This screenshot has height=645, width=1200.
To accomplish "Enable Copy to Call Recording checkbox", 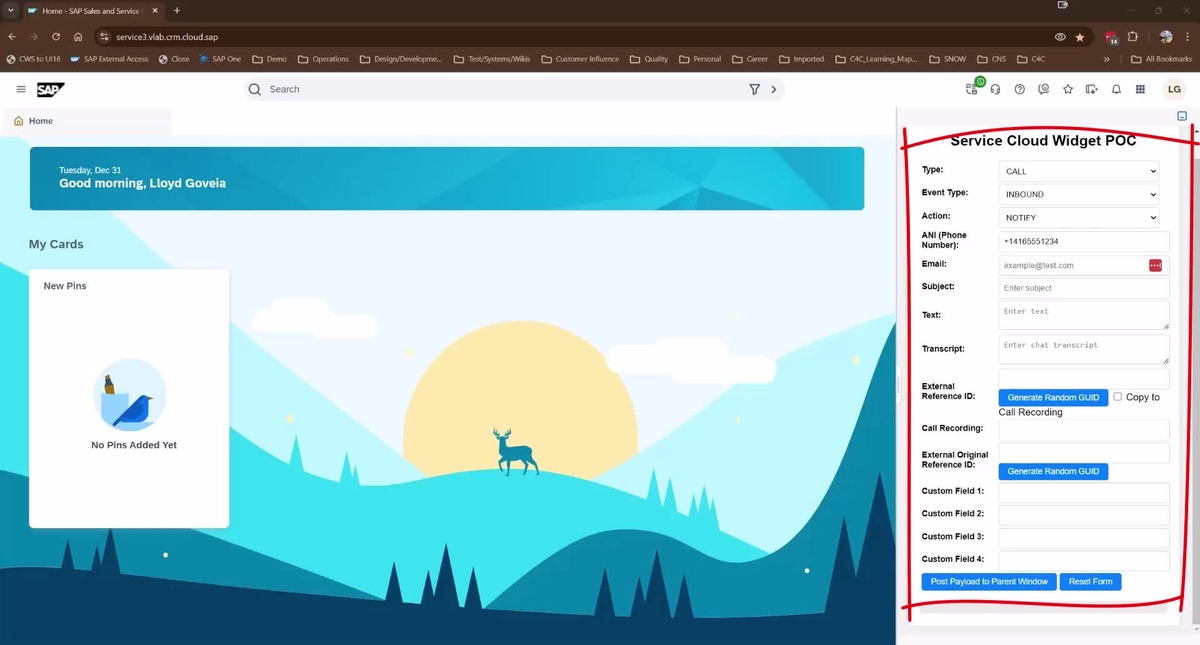I will click(x=1118, y=396).
